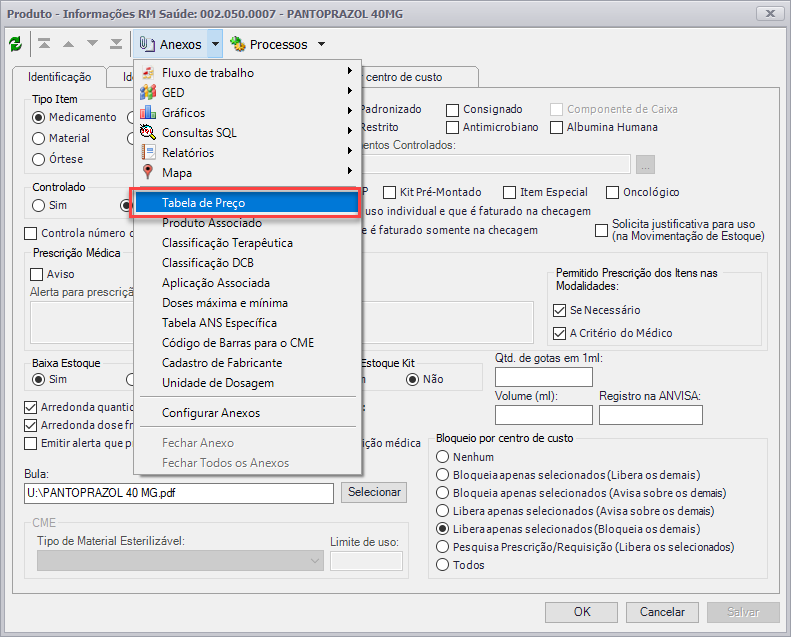Click the Processos gears icon

[237, 44]
